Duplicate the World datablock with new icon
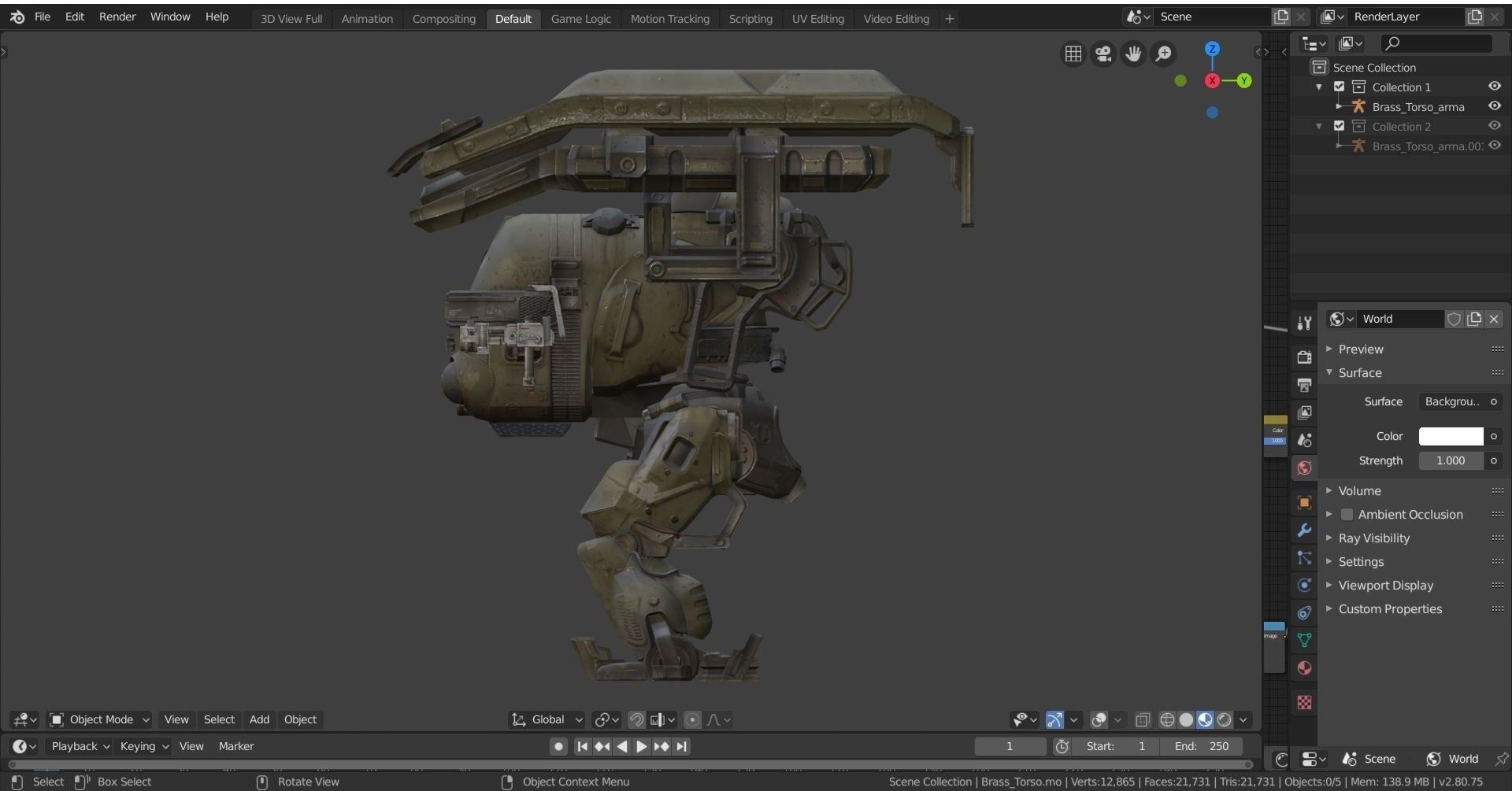 coord(1474,319)
